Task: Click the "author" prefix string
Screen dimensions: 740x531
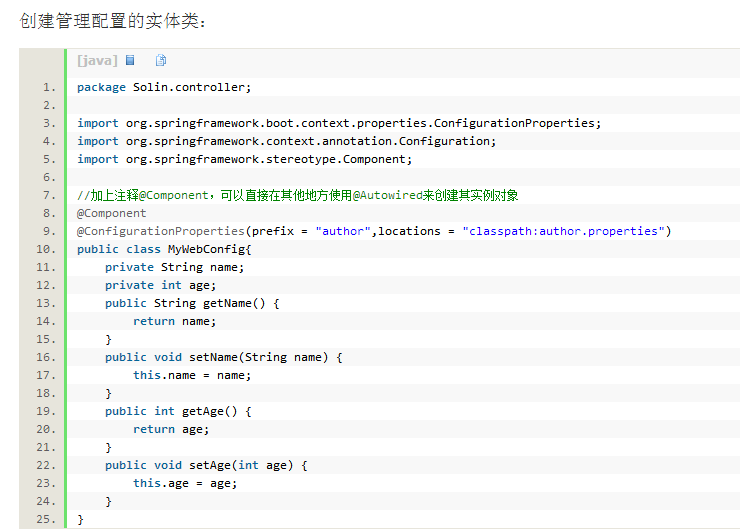Action: point(343,231)
